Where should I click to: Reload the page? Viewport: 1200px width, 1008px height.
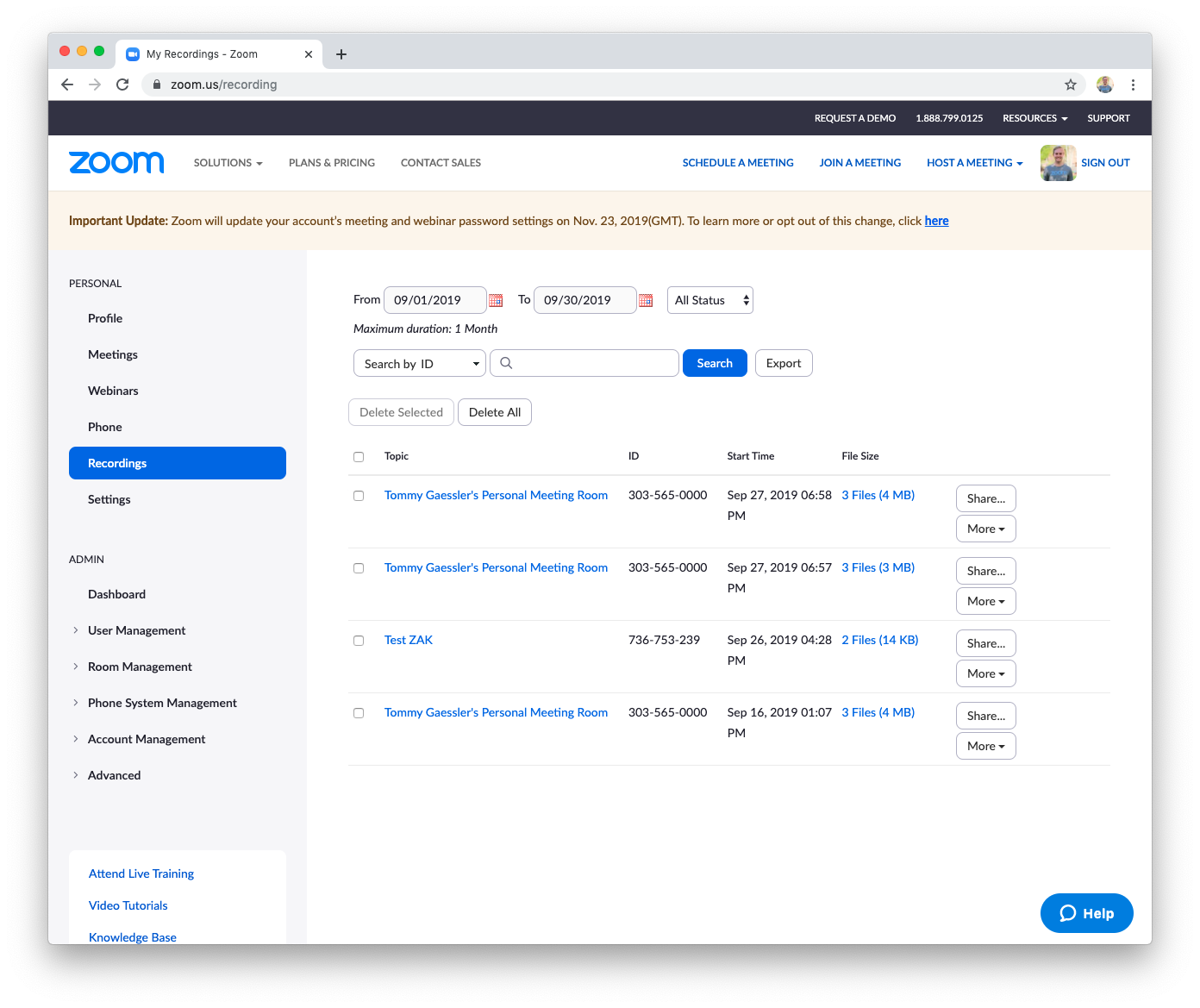[x=122, y=85]
